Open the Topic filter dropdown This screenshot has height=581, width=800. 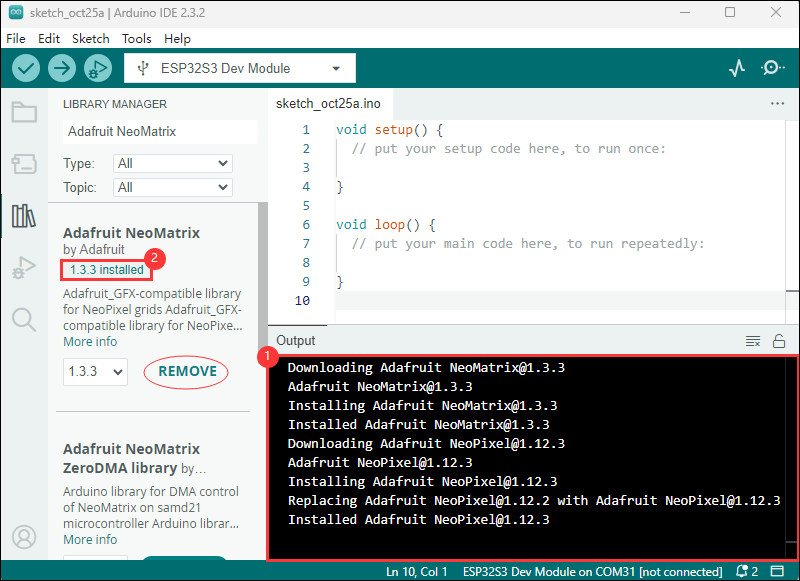(172, 187)
